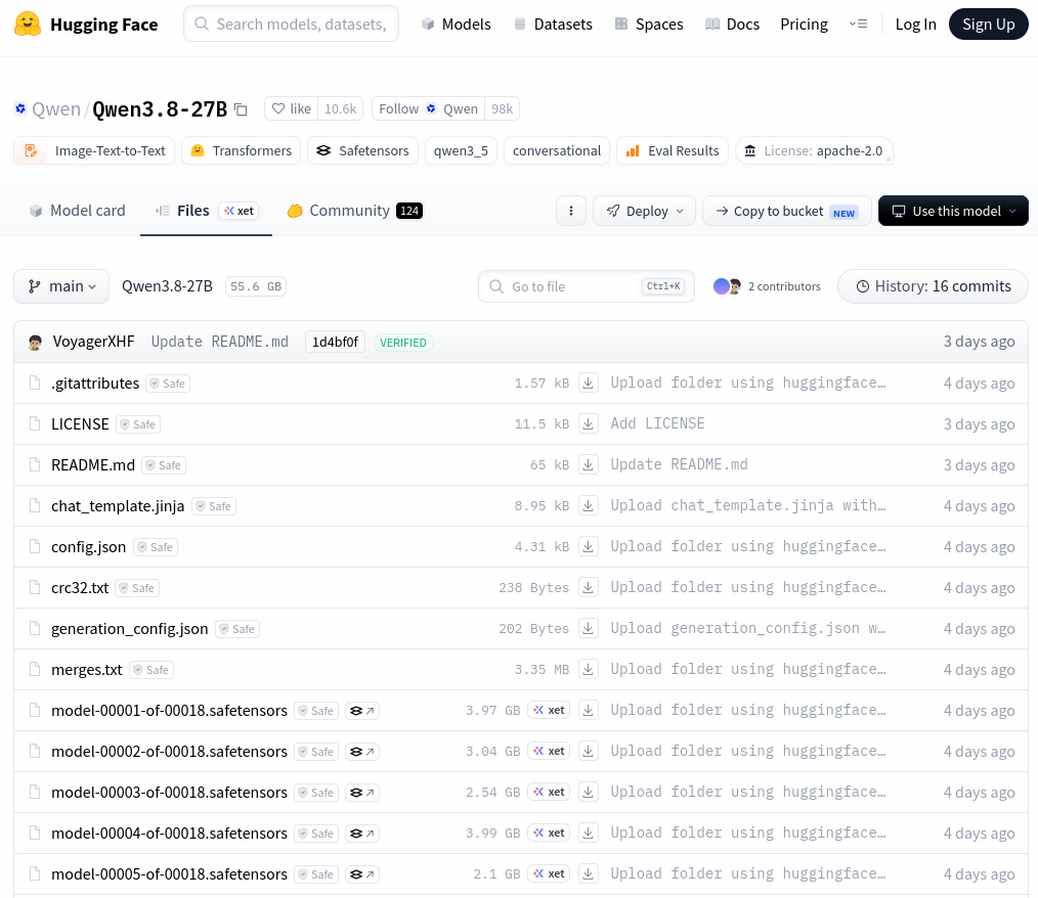This screenshot has height=898, width=1038.
Task: Open the Eval Results tag
Action: [x=673, y=151]
